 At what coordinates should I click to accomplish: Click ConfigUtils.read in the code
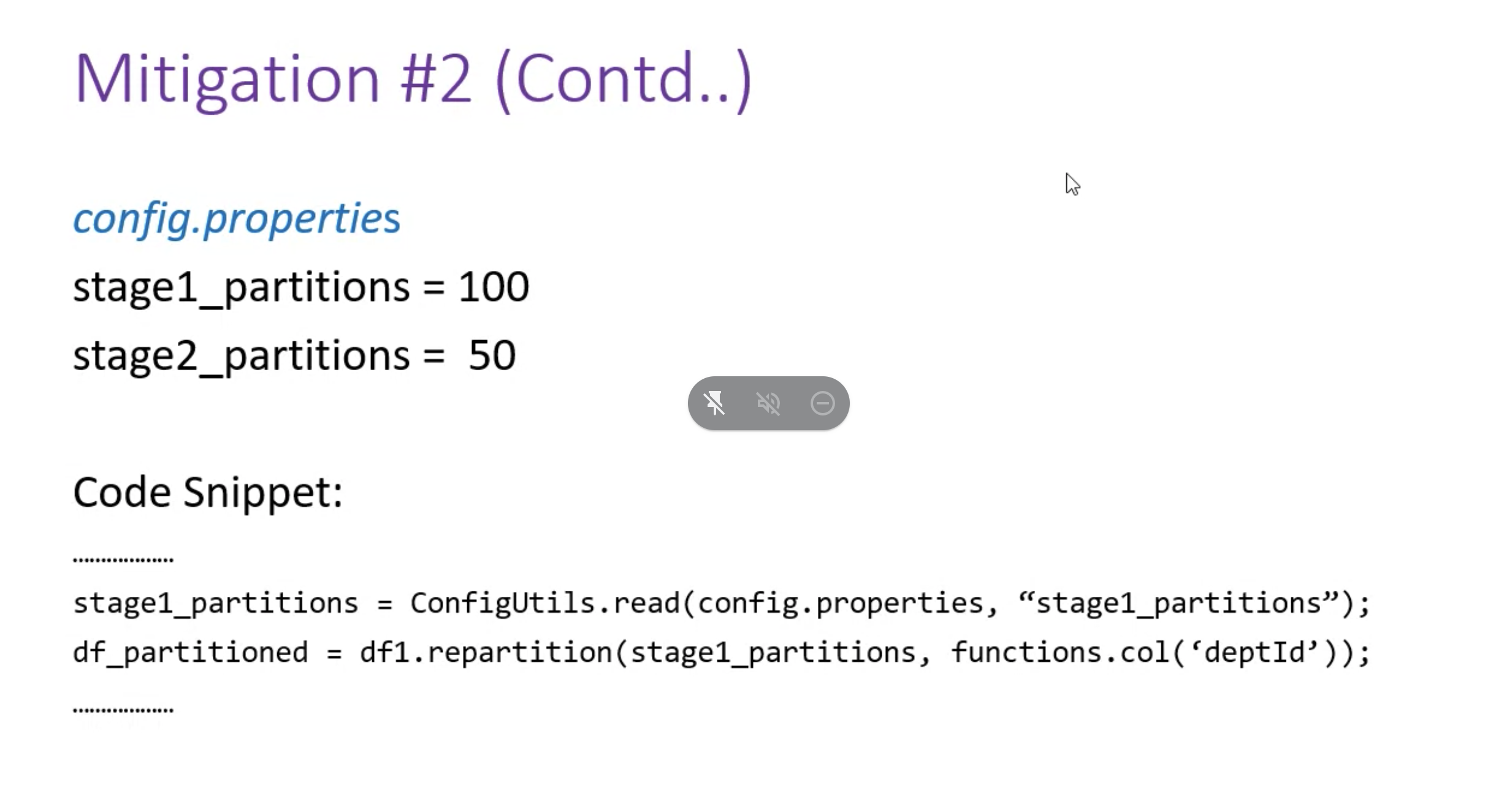(x=545, y=604)
